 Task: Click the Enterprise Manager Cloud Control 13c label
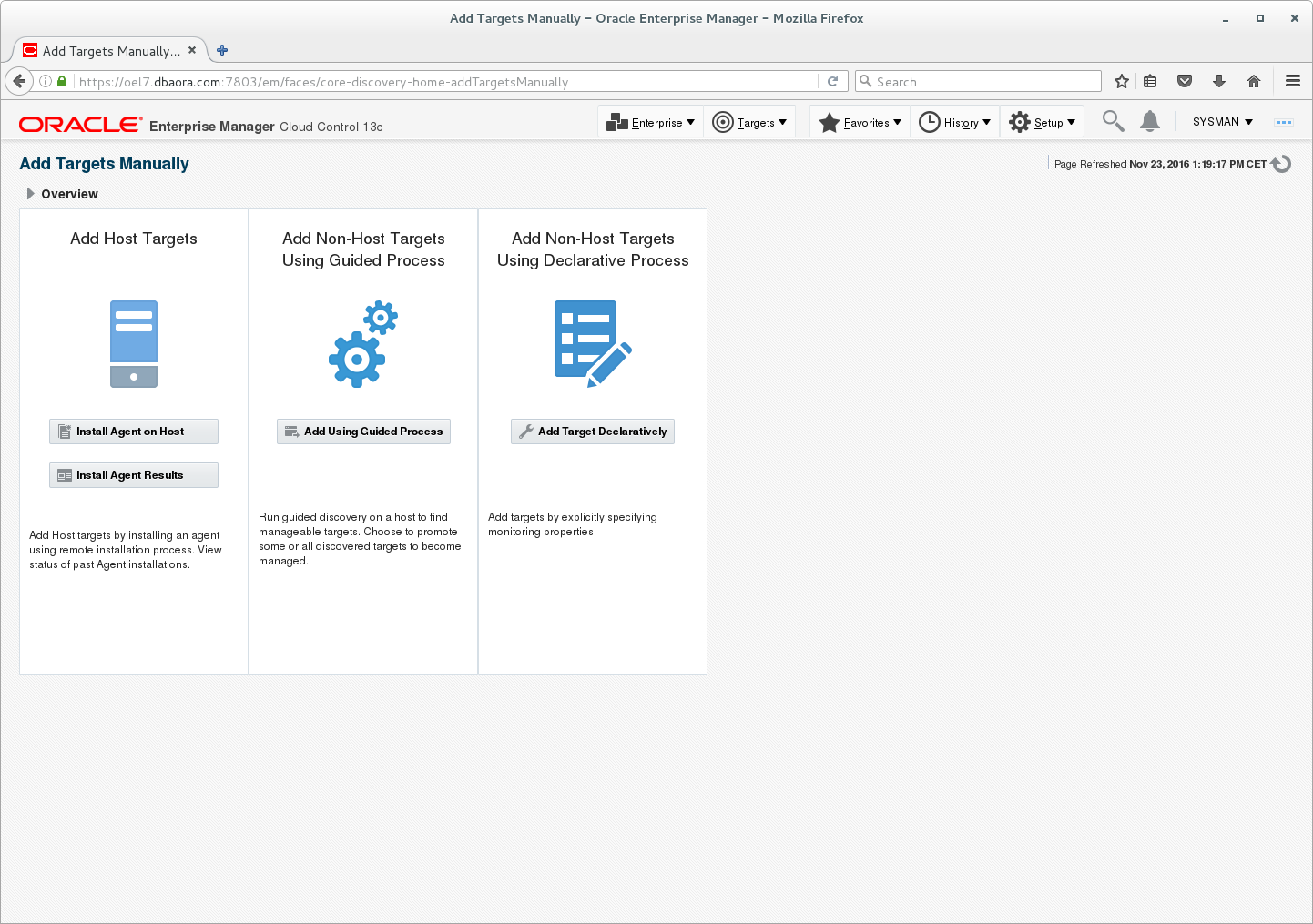pyautogui.click(x=266, y=127)
